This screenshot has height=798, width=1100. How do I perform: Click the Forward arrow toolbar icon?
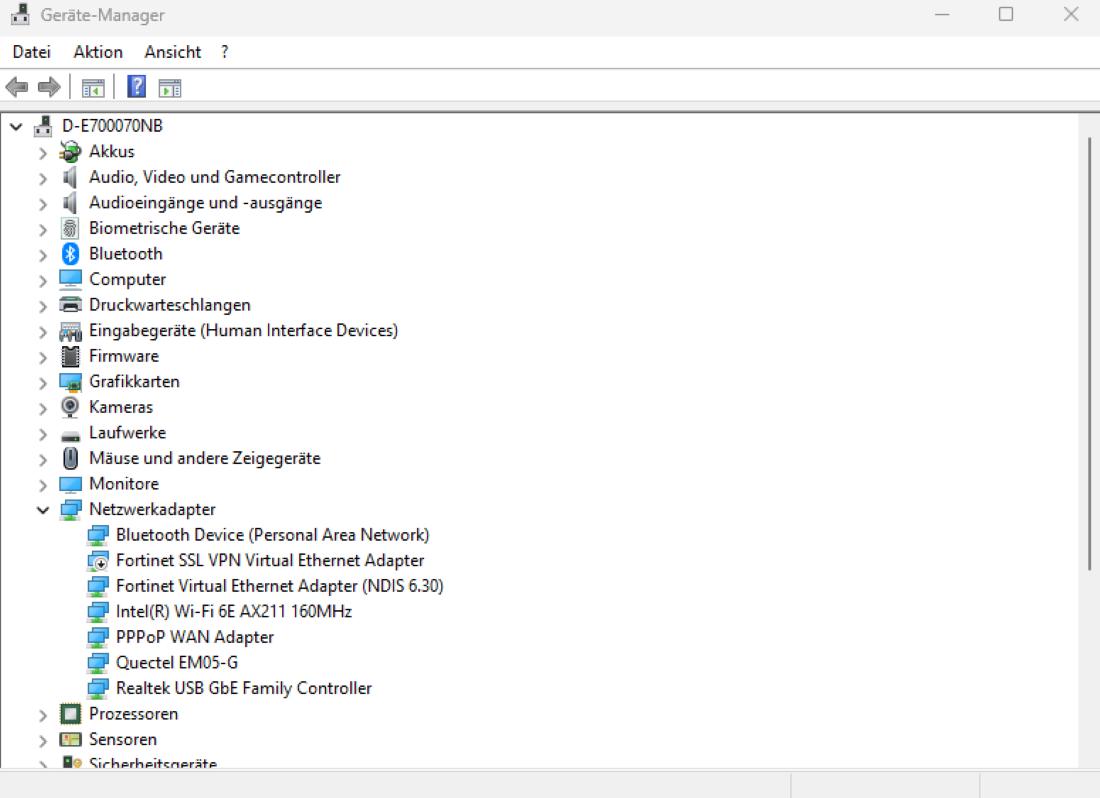pos(49,88)
